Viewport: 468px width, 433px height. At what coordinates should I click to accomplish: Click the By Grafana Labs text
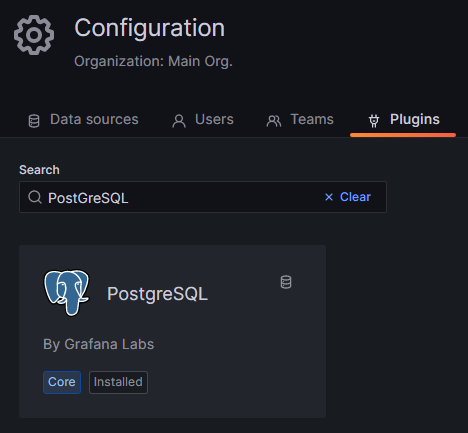[99, 344]
